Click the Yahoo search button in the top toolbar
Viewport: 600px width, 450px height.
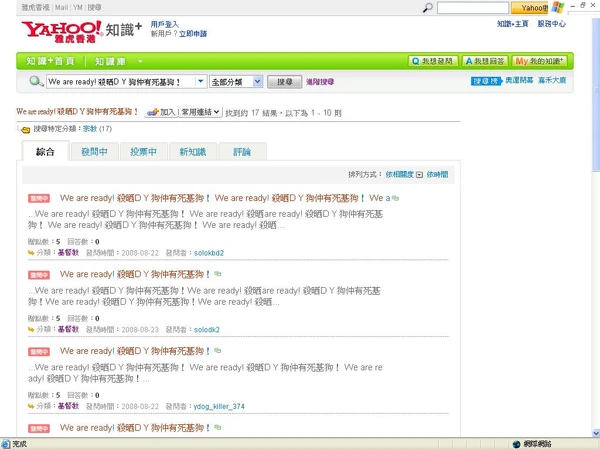[530, 8]
